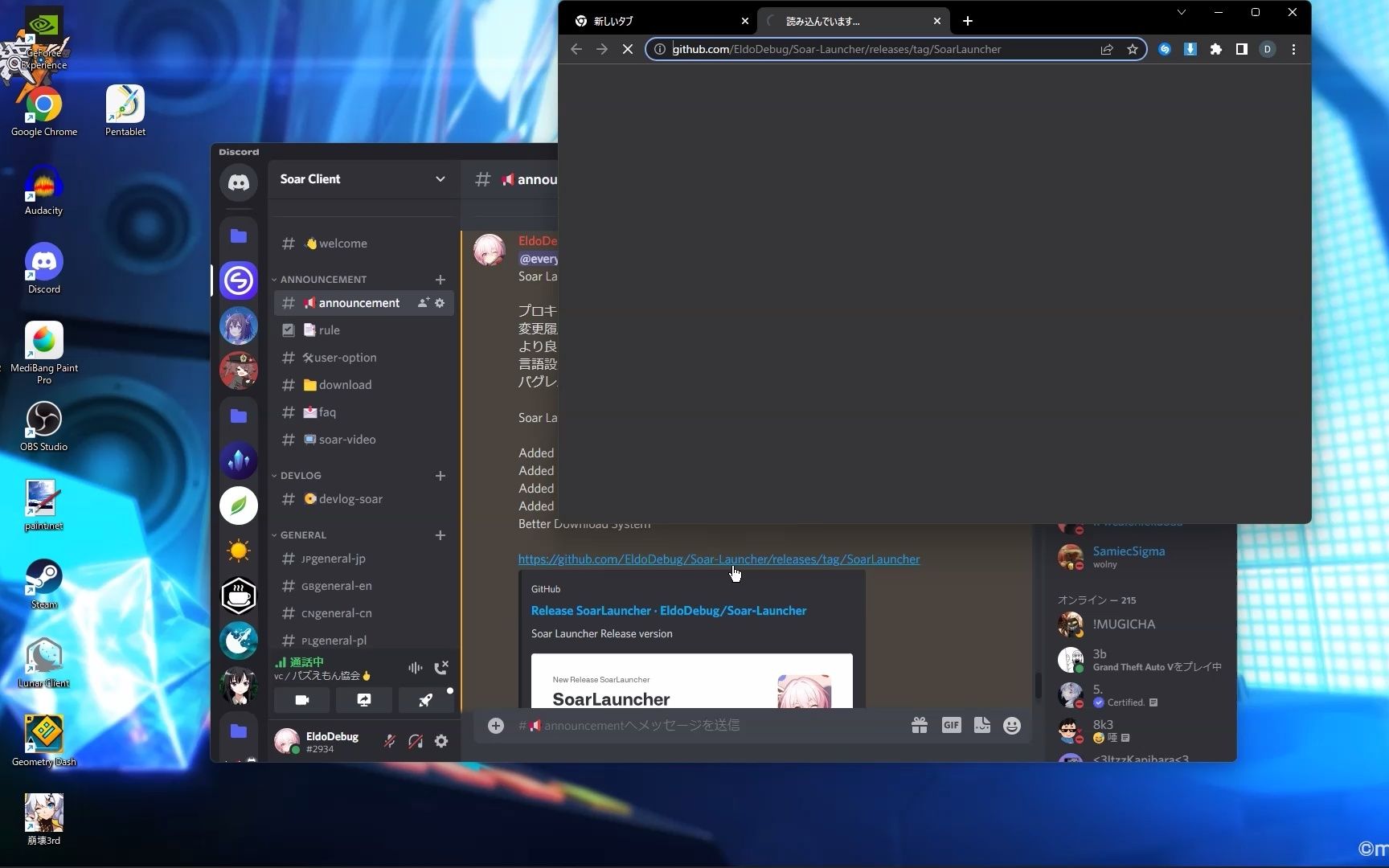This screenshot has height=868, width=1389.
Task: Go back in Chrome
Action: (576, 50)
